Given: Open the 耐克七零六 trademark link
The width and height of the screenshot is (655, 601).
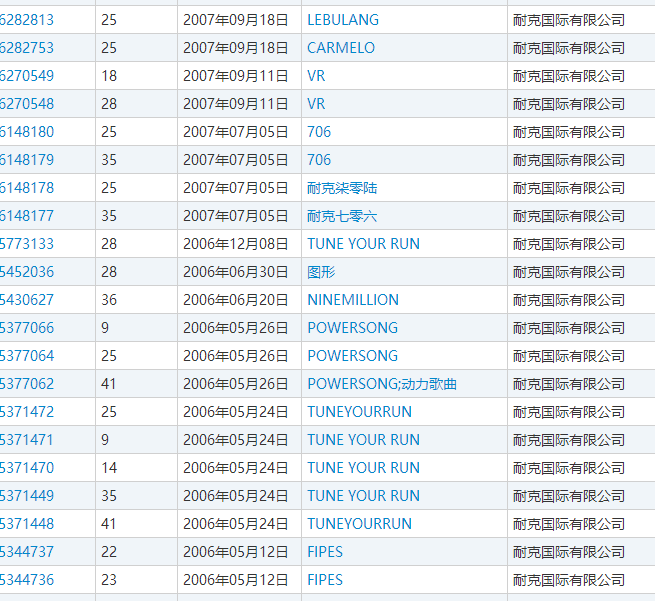Looking at the screenshot, I should pyautogui.click(x=342, y=216).
